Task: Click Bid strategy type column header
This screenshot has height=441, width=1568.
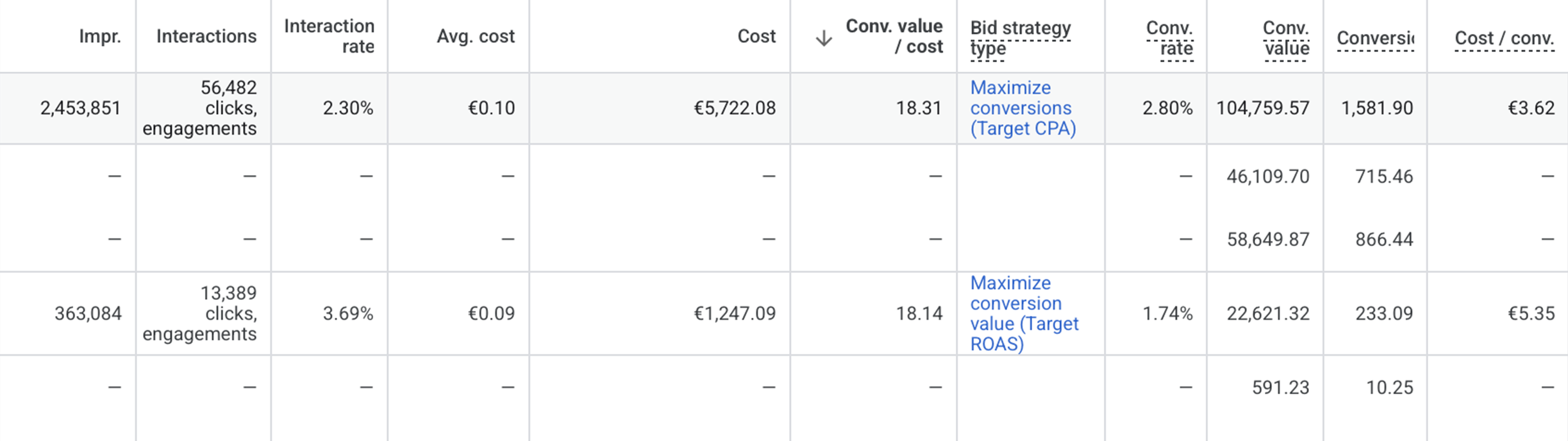Action: point(1020,38)
